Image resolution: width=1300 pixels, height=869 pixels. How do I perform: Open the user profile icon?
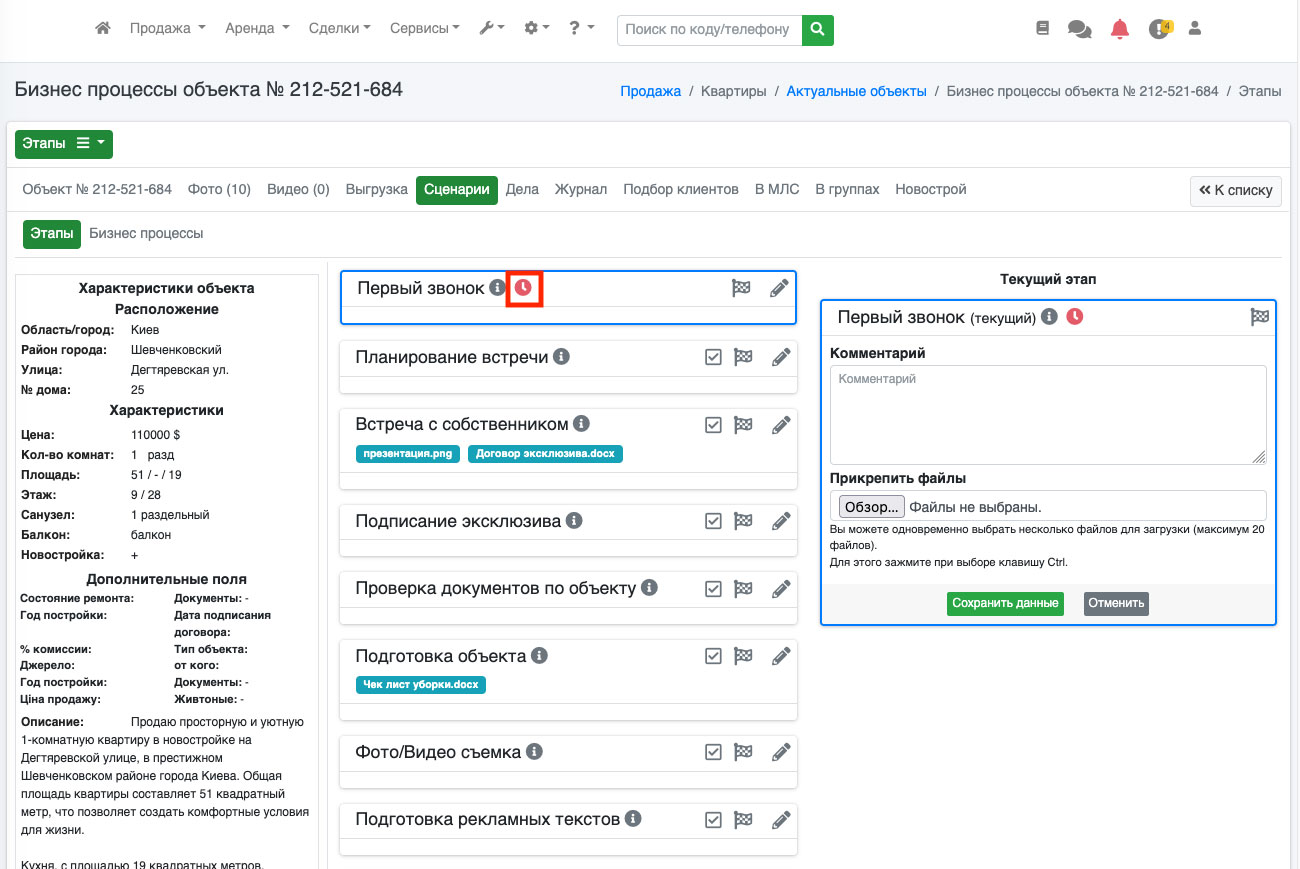pos(1194,29)
